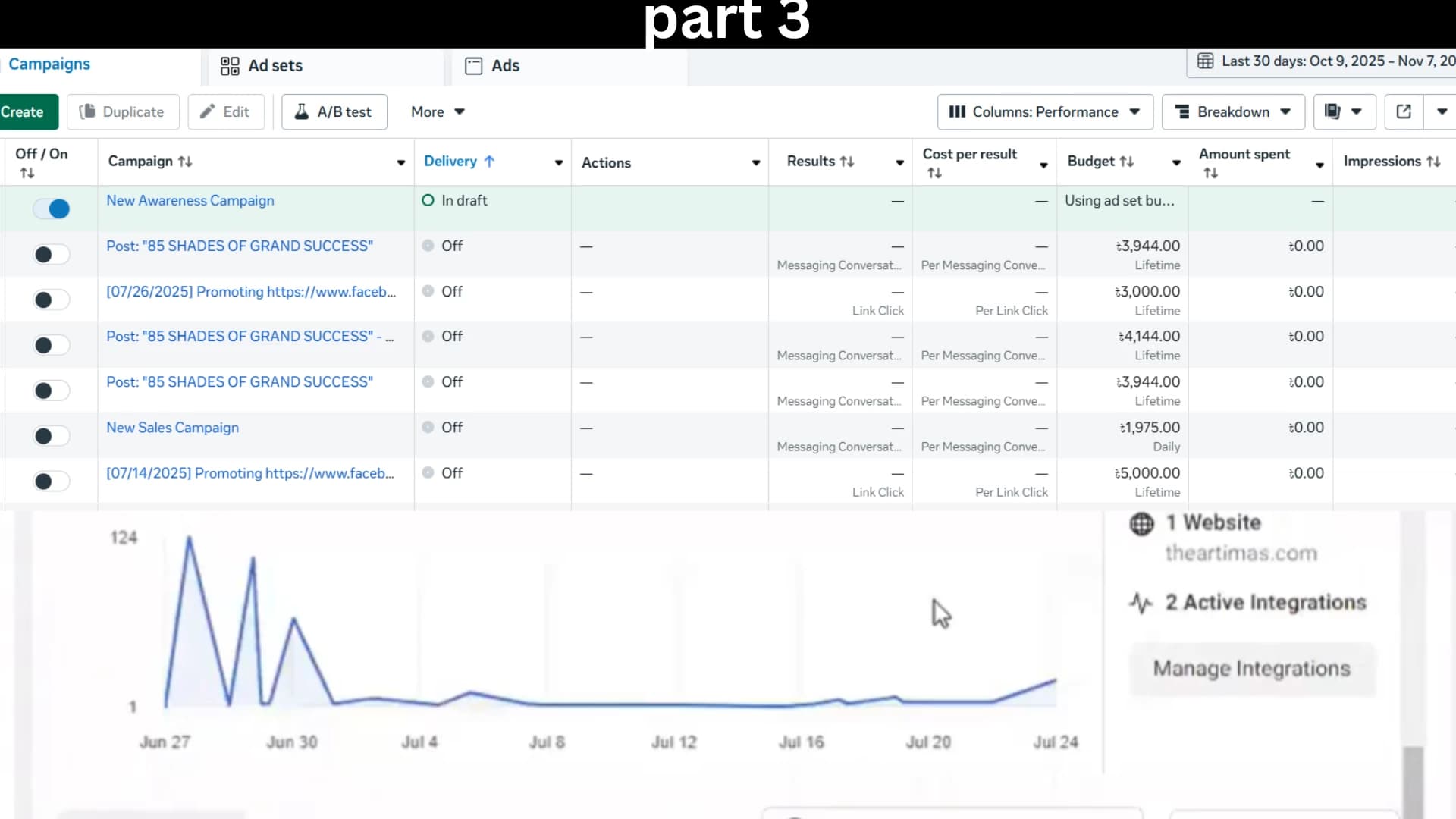Switch to the Campaigns tab
Viewport: 1456px width, 819px height.
(x=49, y=64)
